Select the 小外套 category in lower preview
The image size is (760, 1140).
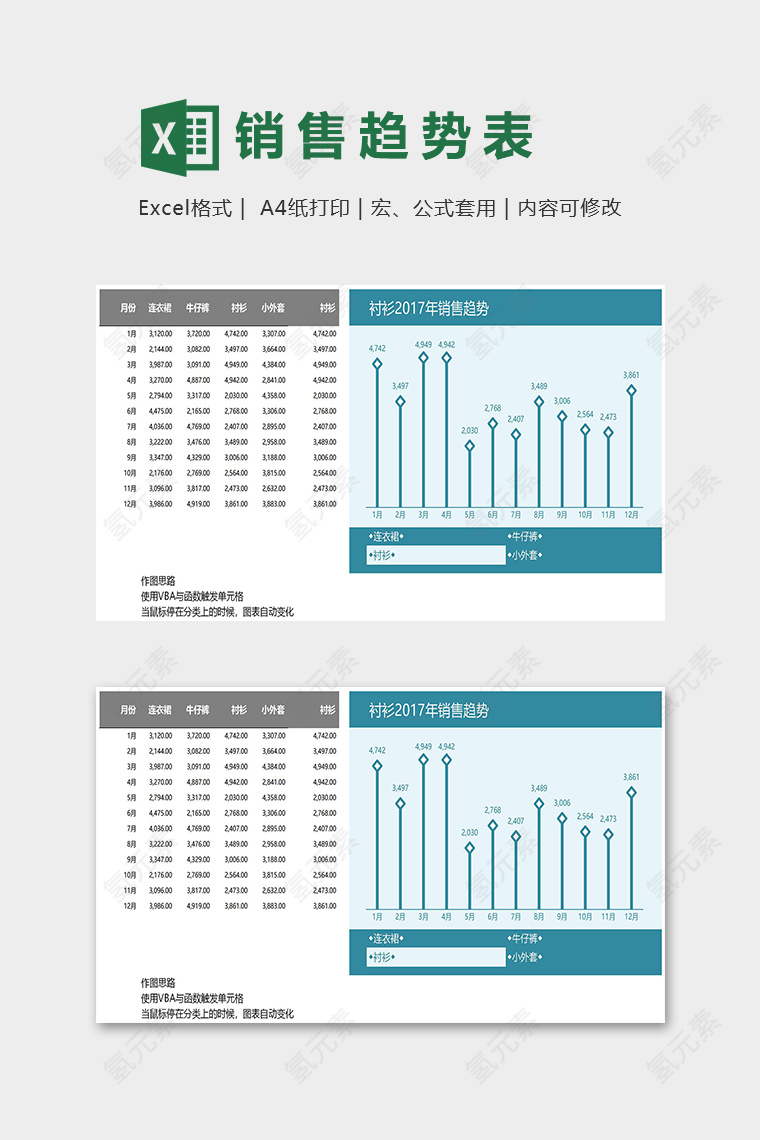point(525,957)
